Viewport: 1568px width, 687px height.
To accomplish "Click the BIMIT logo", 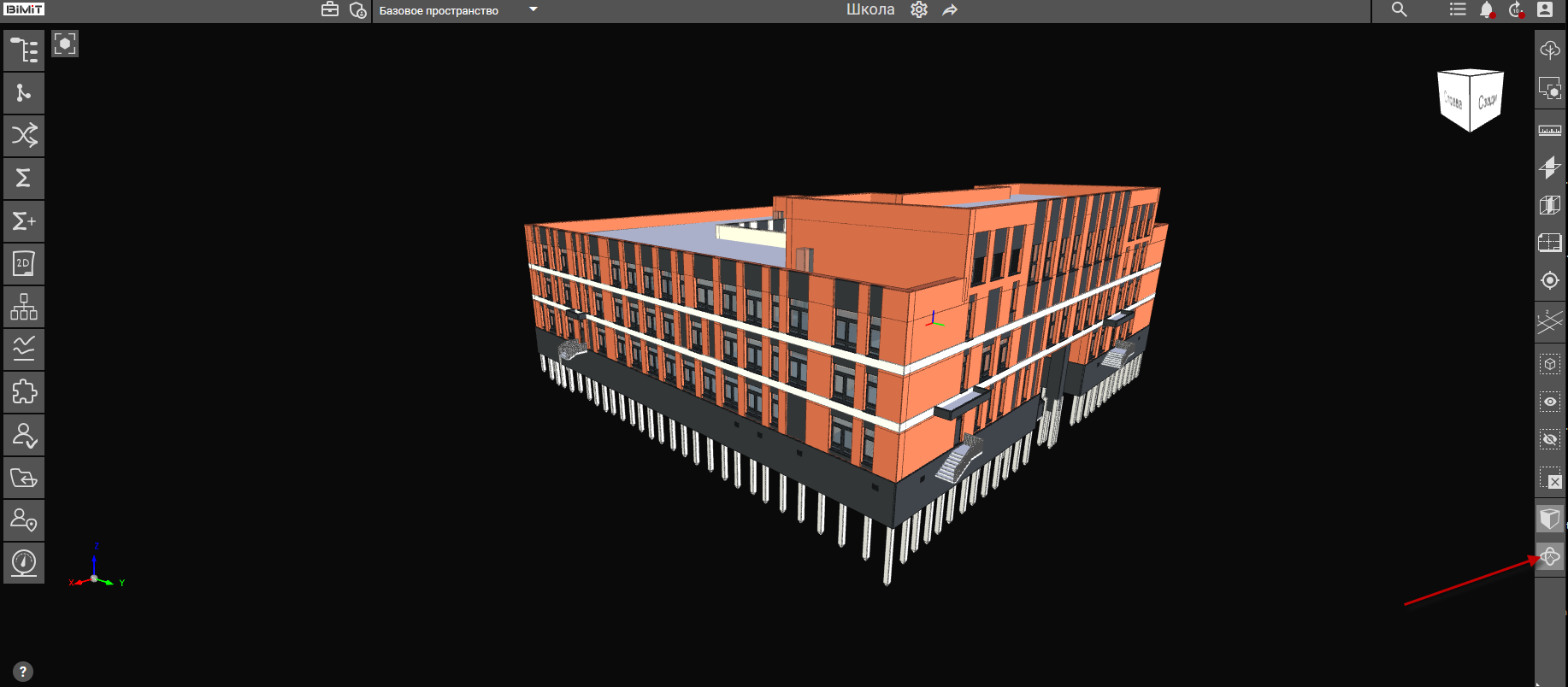I will click(24, 9).
